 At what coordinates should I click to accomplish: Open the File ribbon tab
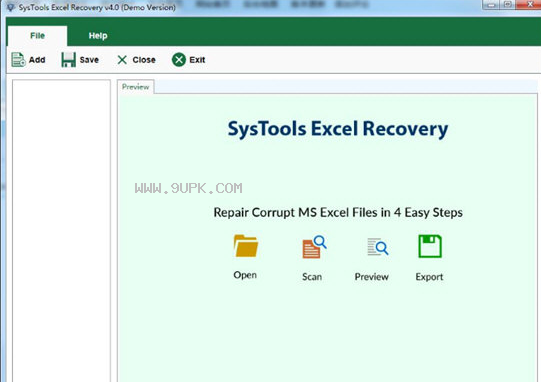coord(37,36)
